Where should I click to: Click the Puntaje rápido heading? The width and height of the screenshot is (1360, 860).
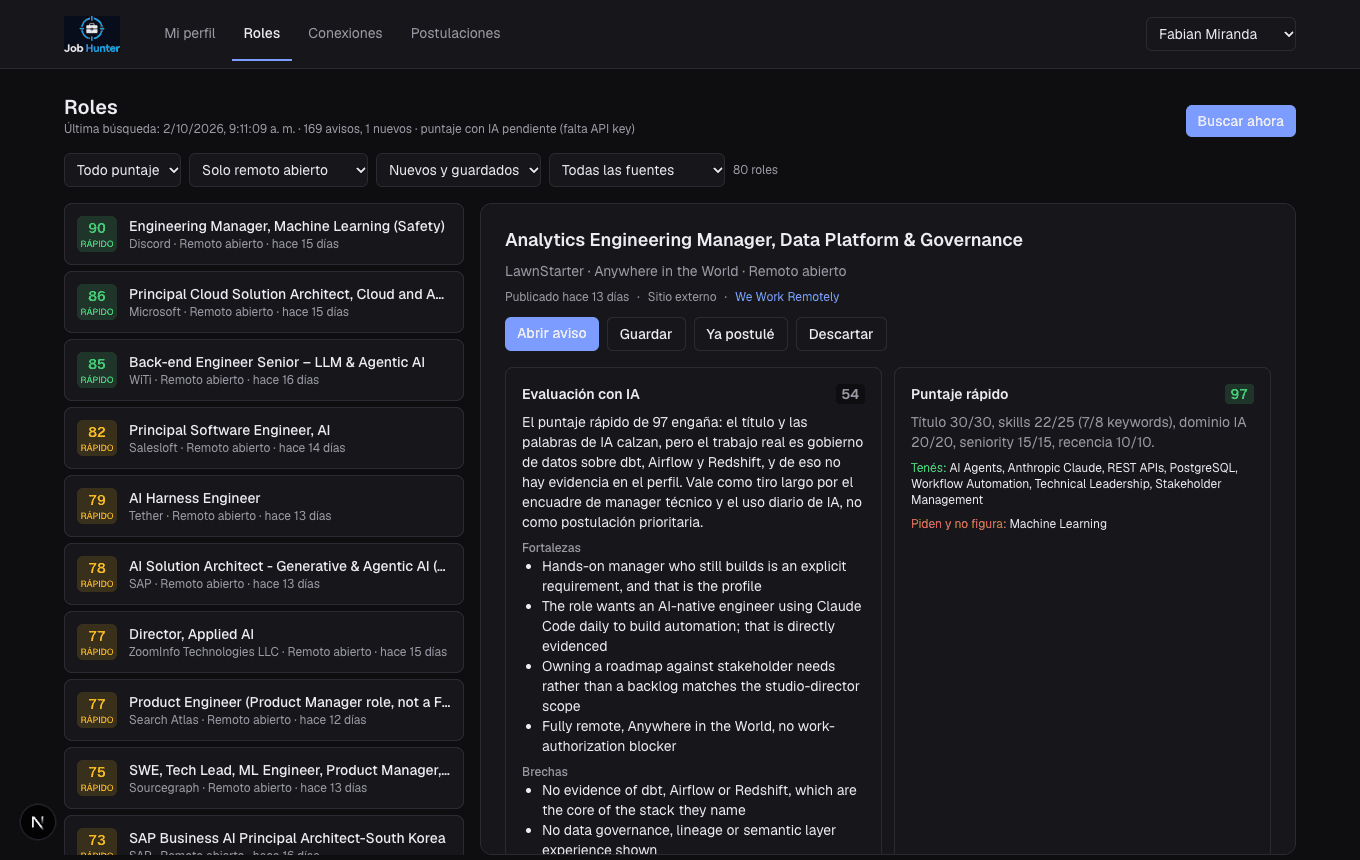960,394
